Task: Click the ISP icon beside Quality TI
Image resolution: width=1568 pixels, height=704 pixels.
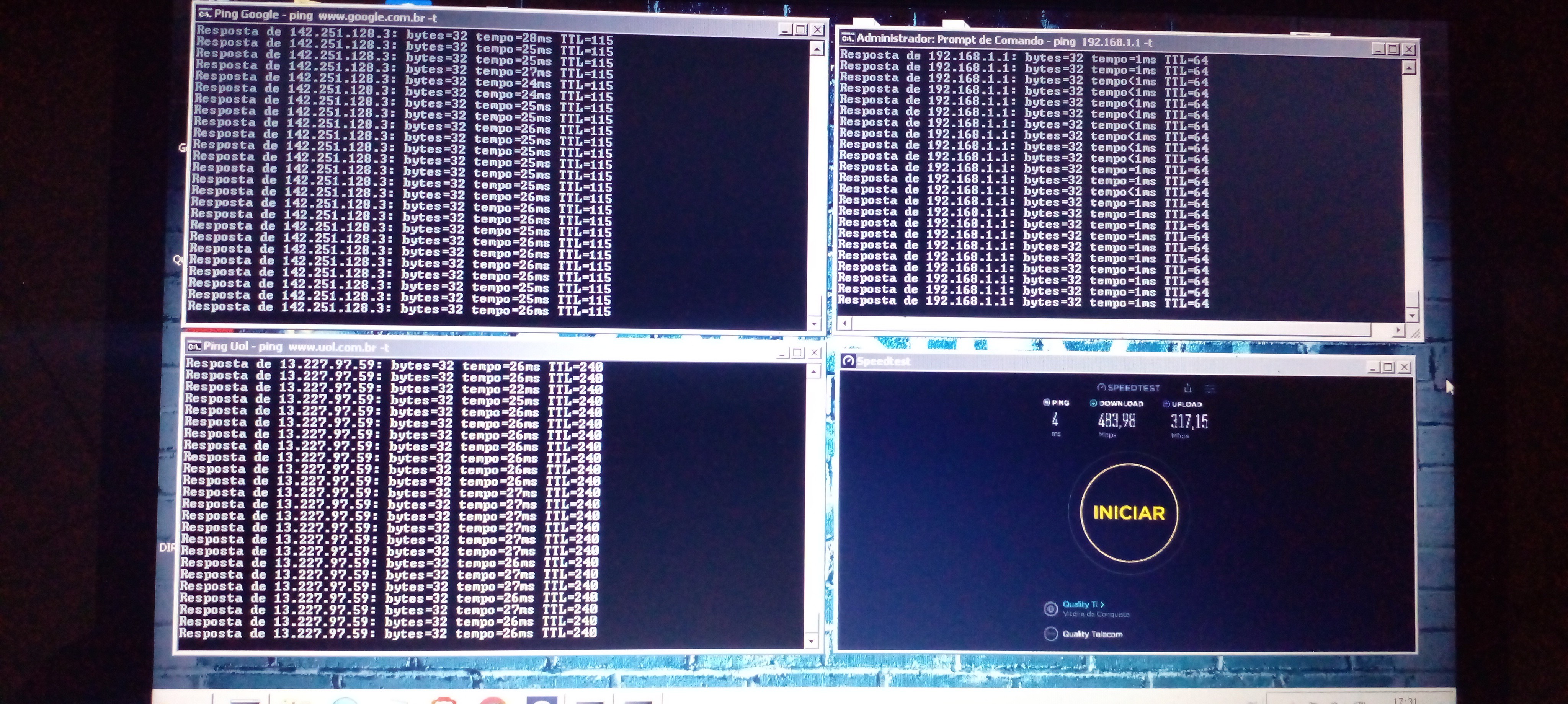Action: pos(1050,608)
